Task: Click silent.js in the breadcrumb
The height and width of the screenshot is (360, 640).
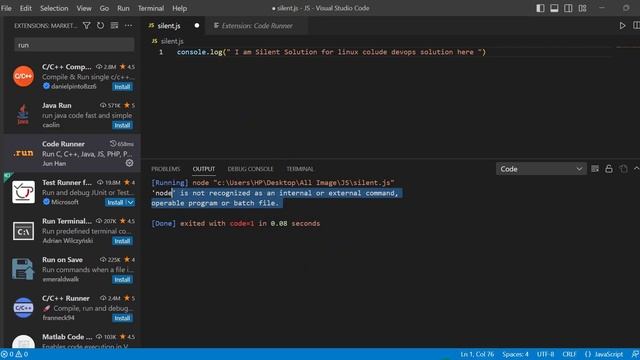Action: pyautogui.click(x=172, y=41)
